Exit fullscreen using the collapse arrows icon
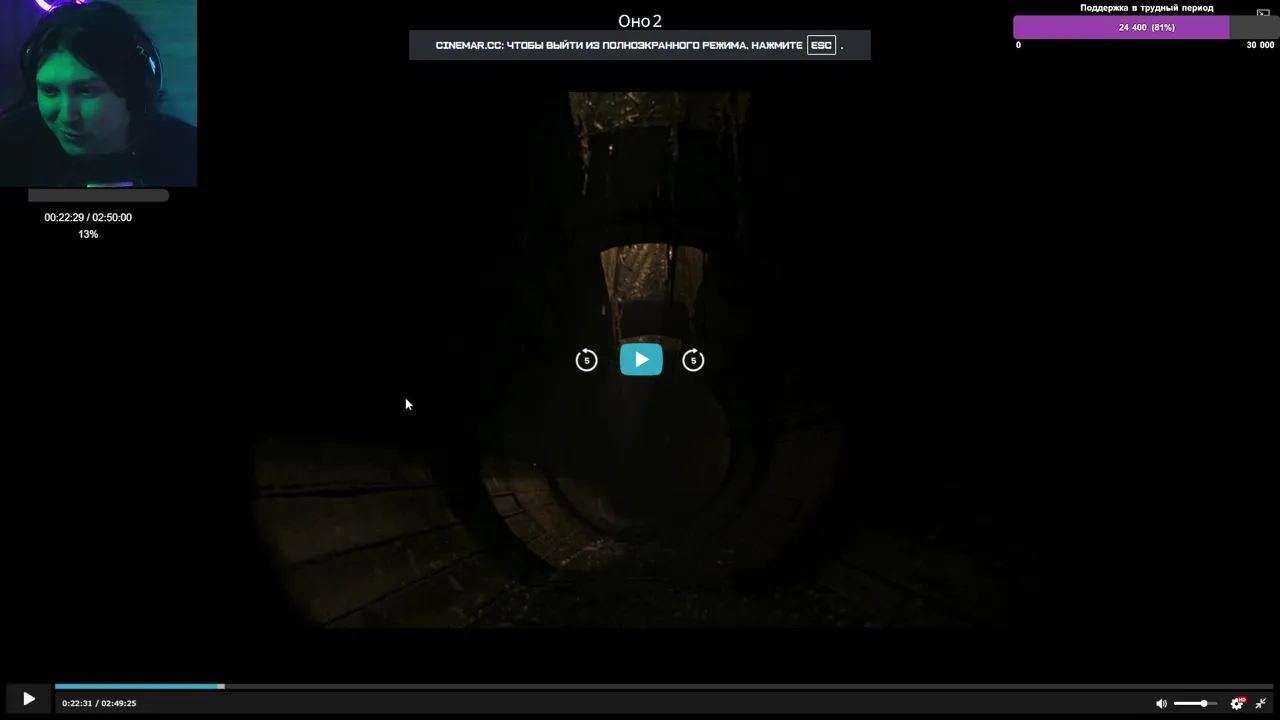Viewport: 1280px width, 720px height. 1261,704
